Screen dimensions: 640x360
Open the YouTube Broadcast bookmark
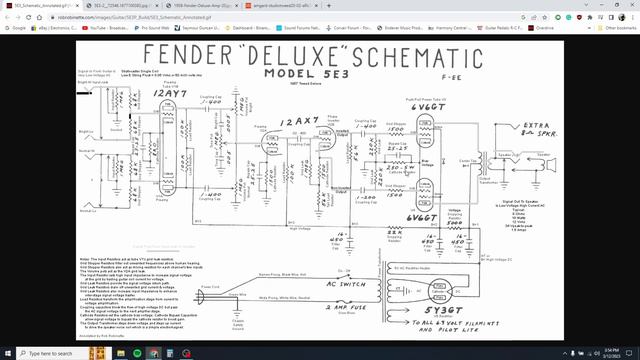[x=105, y=28]
